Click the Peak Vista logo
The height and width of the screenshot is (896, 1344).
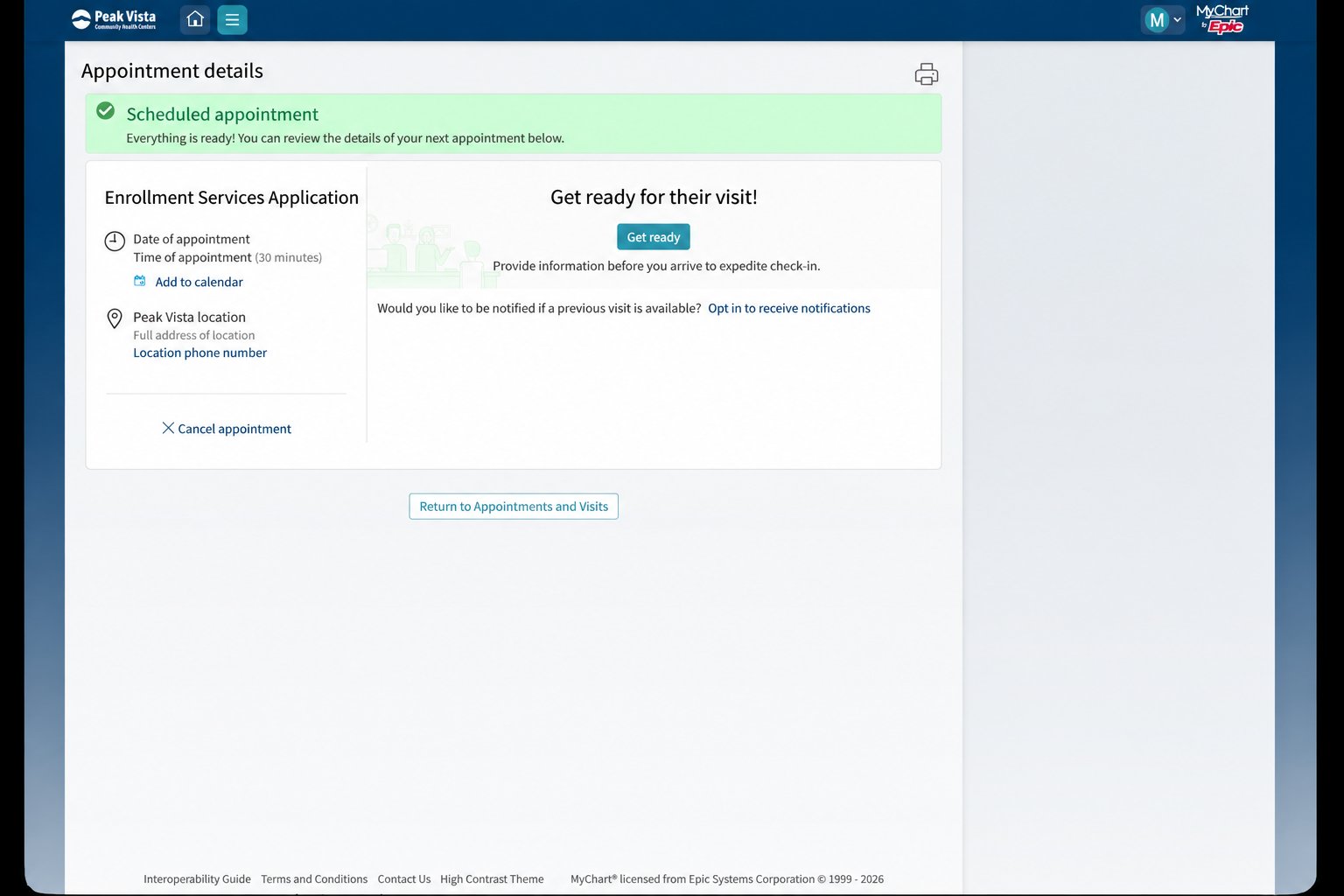(x=114, y=19)
